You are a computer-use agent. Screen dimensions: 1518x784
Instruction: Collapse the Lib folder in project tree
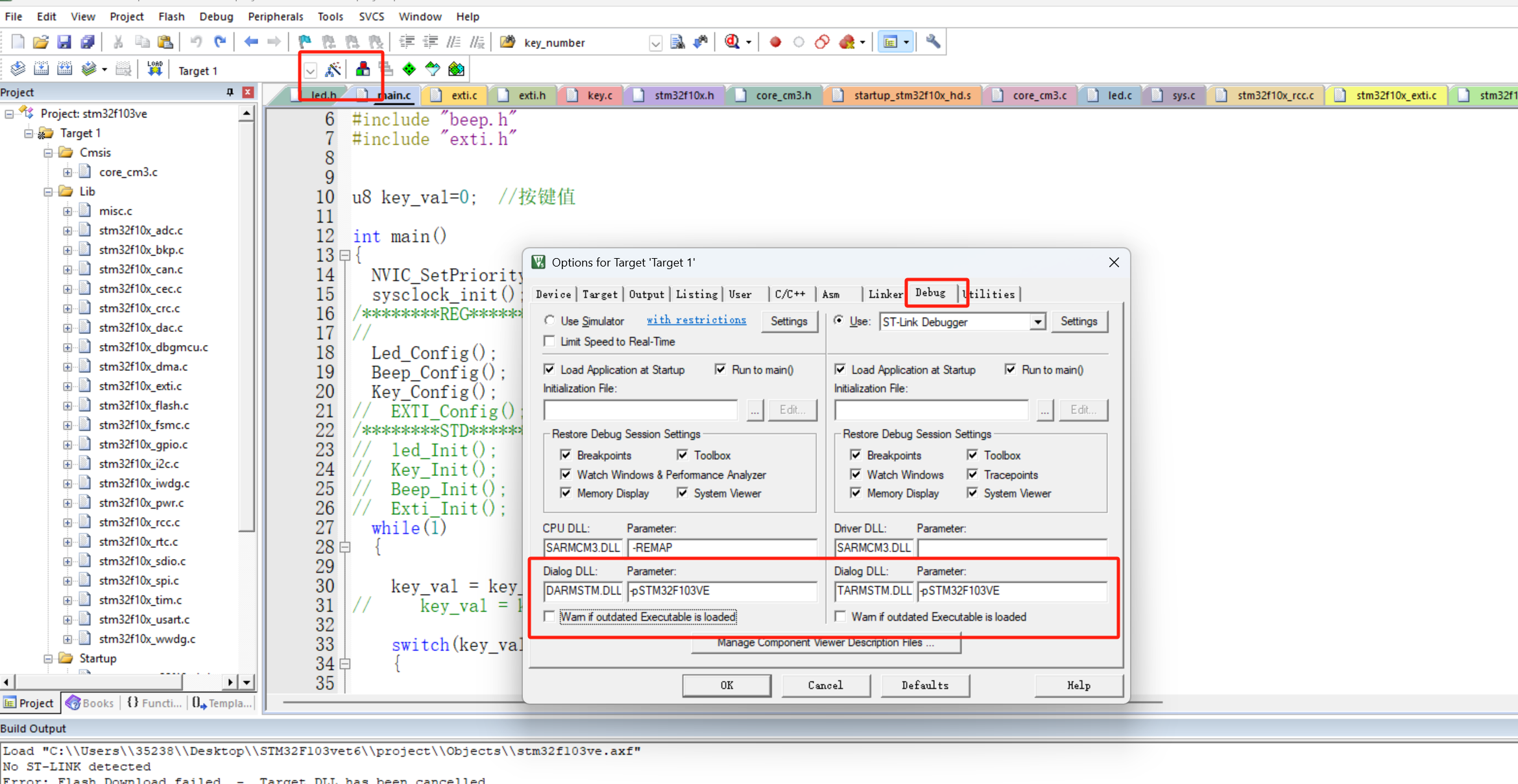(48, 191)
